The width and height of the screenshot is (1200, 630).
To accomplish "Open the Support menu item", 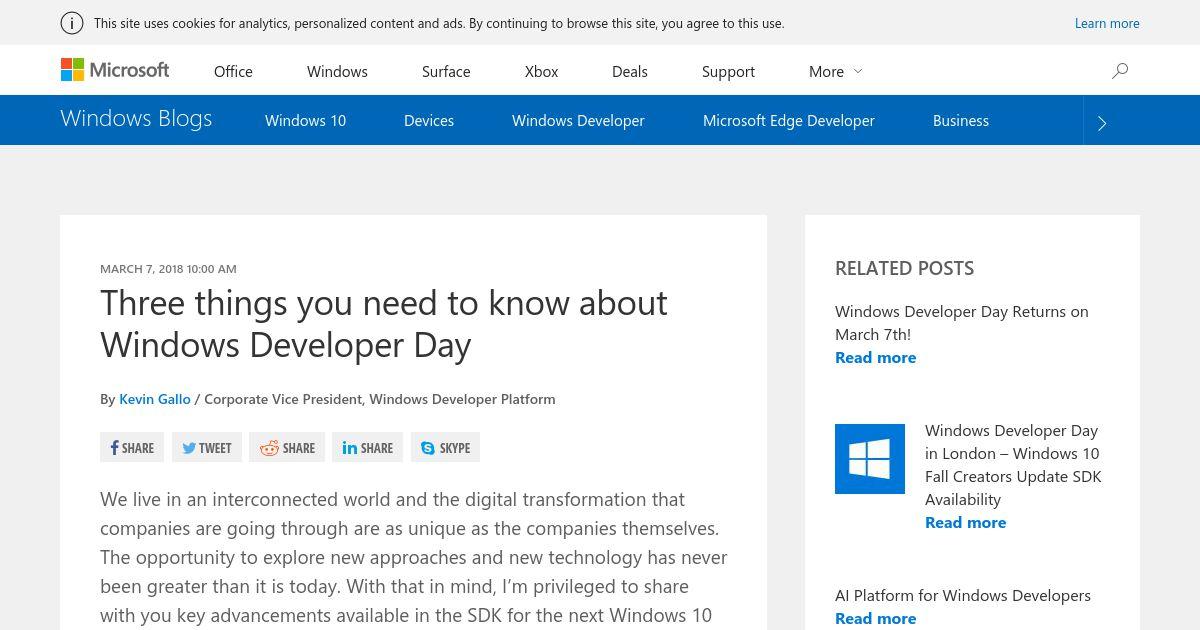I will 728,71.
